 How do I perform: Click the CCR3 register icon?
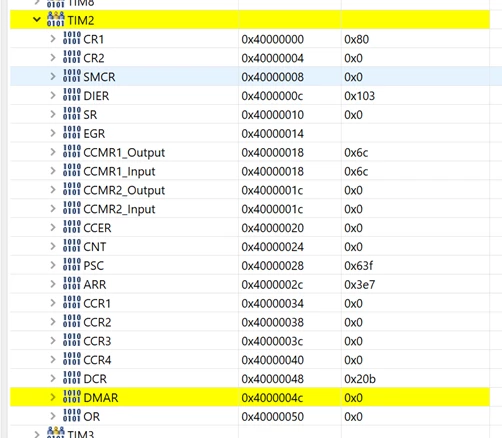click(72, 340)
